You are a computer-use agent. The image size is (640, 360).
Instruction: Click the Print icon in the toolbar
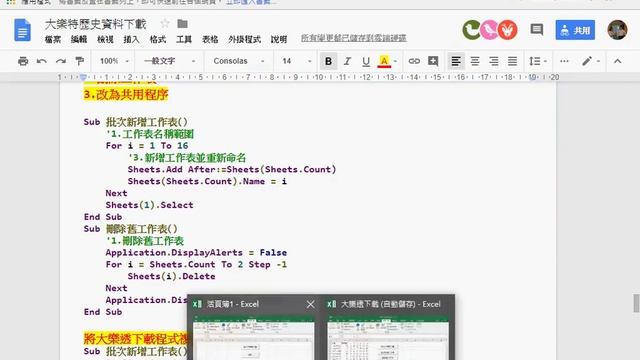click(x=23, y=61)
